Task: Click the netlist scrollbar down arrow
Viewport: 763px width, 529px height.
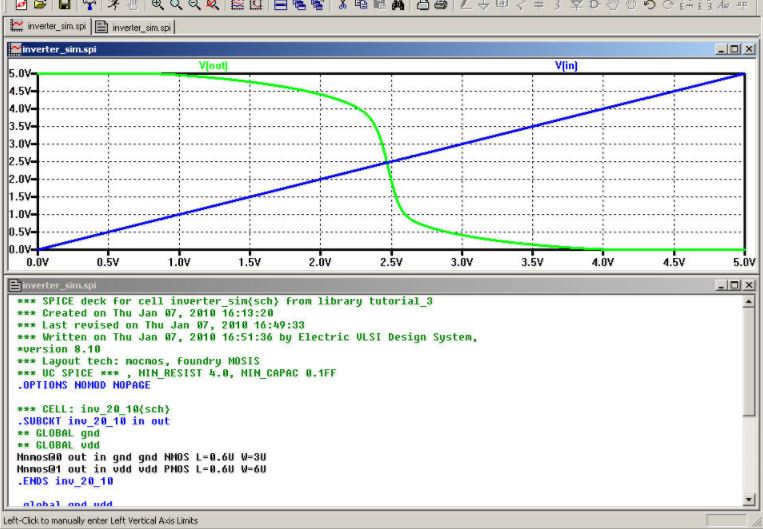Action: coord(750,499)
